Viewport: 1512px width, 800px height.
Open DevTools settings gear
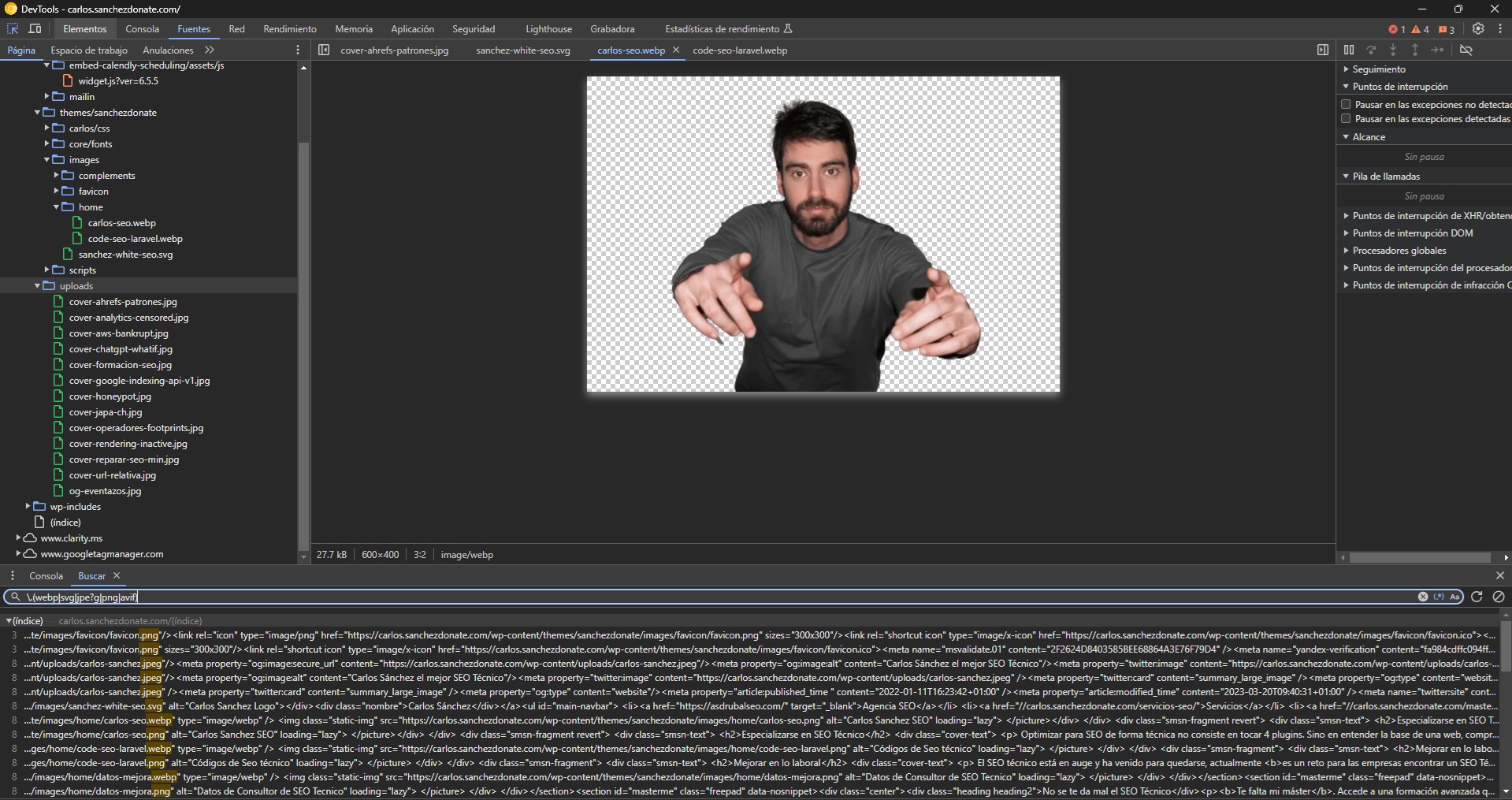coord(1478,29)
